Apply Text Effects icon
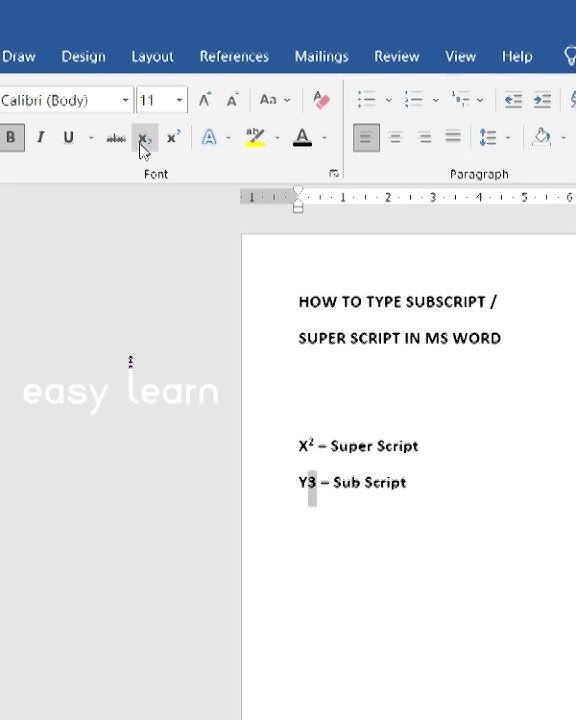The image size is (576, 720). 209,137
